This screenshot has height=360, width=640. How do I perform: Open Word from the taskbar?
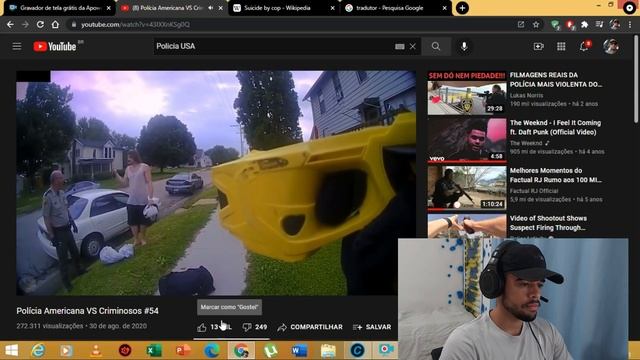coord(299,351)
